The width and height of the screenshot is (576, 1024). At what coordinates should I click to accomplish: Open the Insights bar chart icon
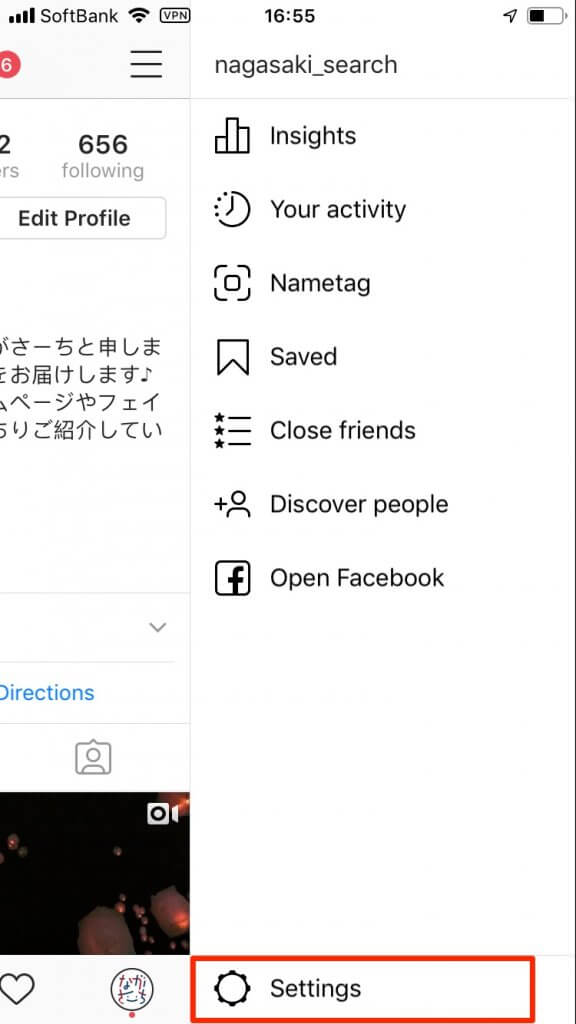(232, 136)
